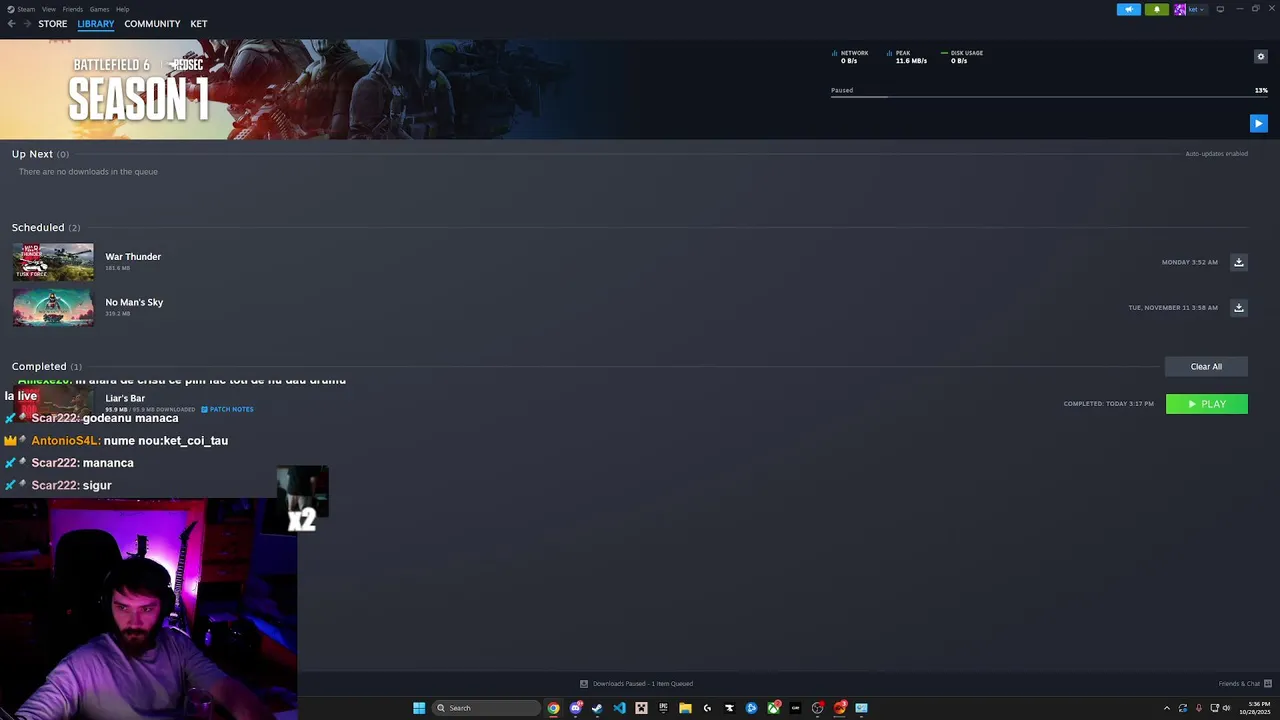This screenshot has height=720, width=1280.
Task: Open the War Thunder thumbnail
Action: (53, 262)
